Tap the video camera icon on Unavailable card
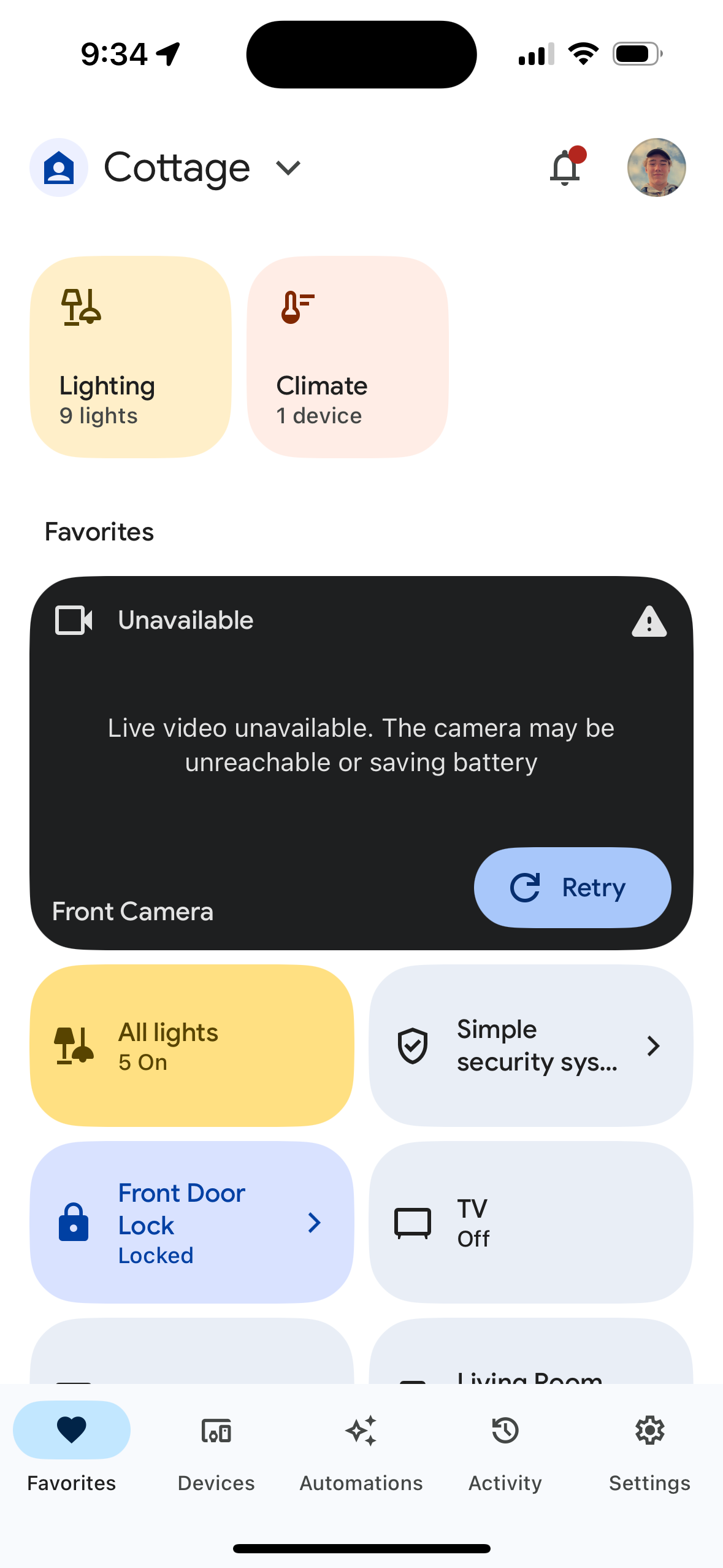 click(x=74, y=620)
